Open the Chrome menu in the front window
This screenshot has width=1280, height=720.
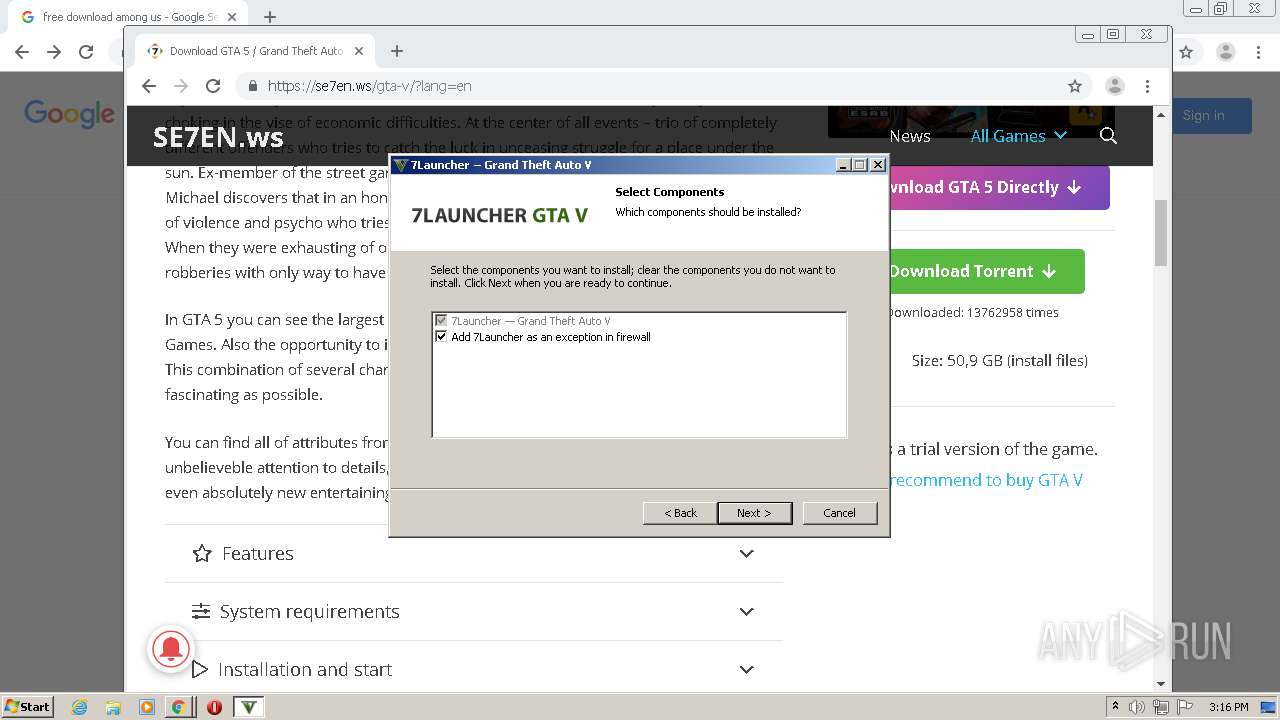tap(1148, 86)
